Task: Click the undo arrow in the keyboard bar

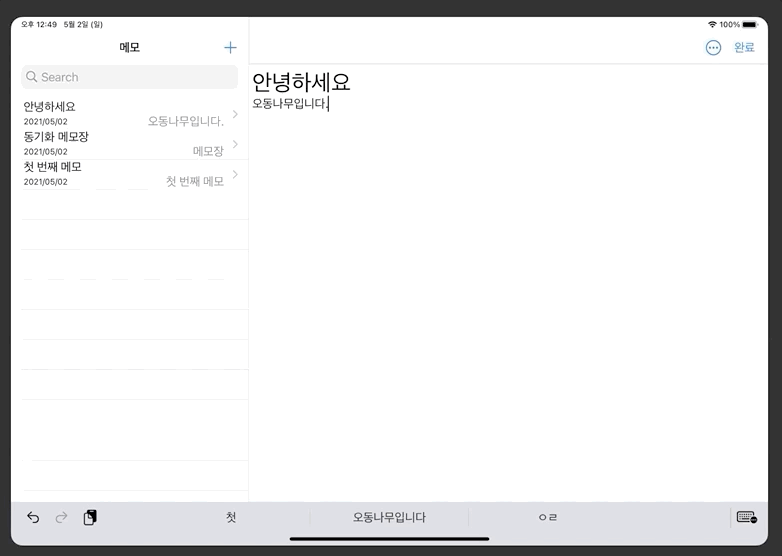Action: coord(33,518)
